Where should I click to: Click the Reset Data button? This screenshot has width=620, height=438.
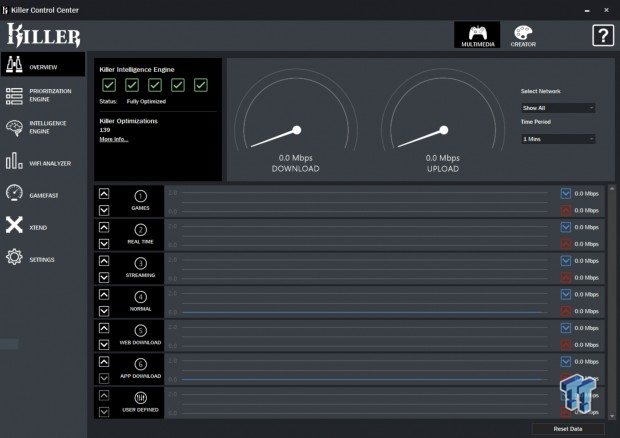568,429
